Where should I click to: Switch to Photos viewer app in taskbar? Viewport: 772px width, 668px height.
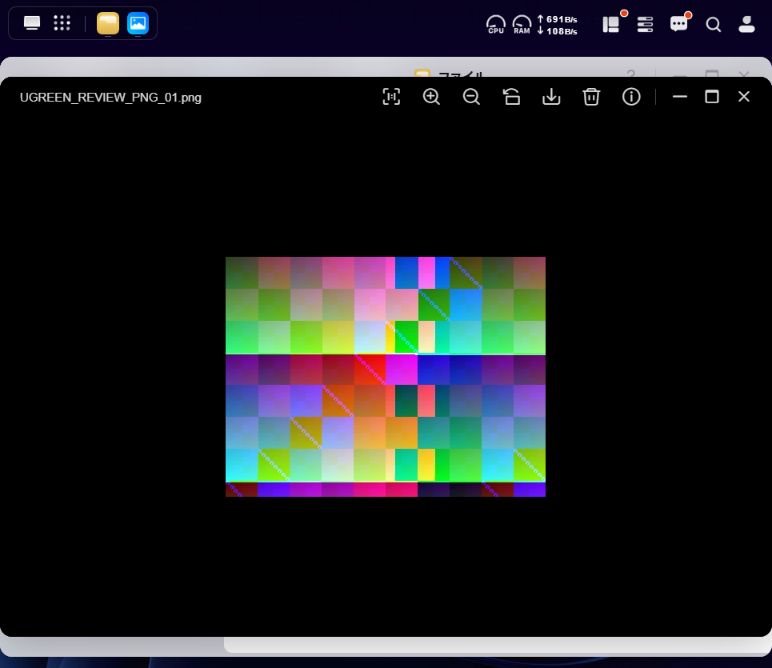pyautogui.click(x=138, y=24)
